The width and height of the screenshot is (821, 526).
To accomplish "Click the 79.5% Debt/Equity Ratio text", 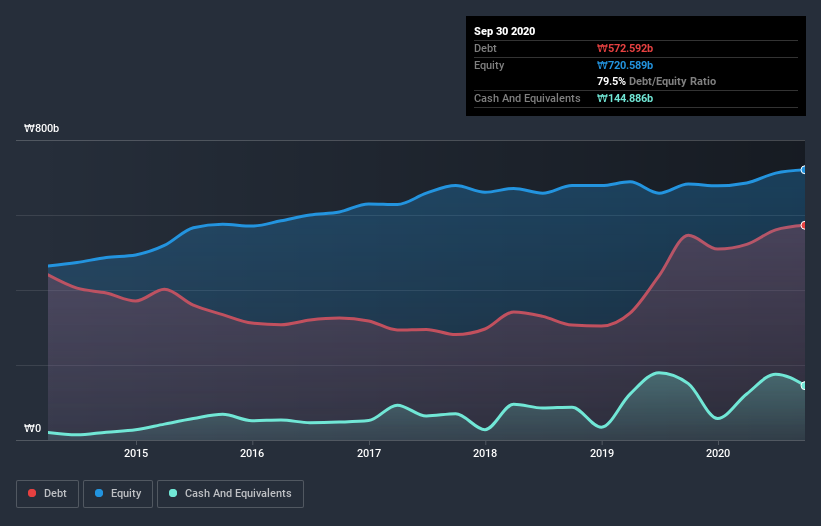I will (x=657, y=81).
